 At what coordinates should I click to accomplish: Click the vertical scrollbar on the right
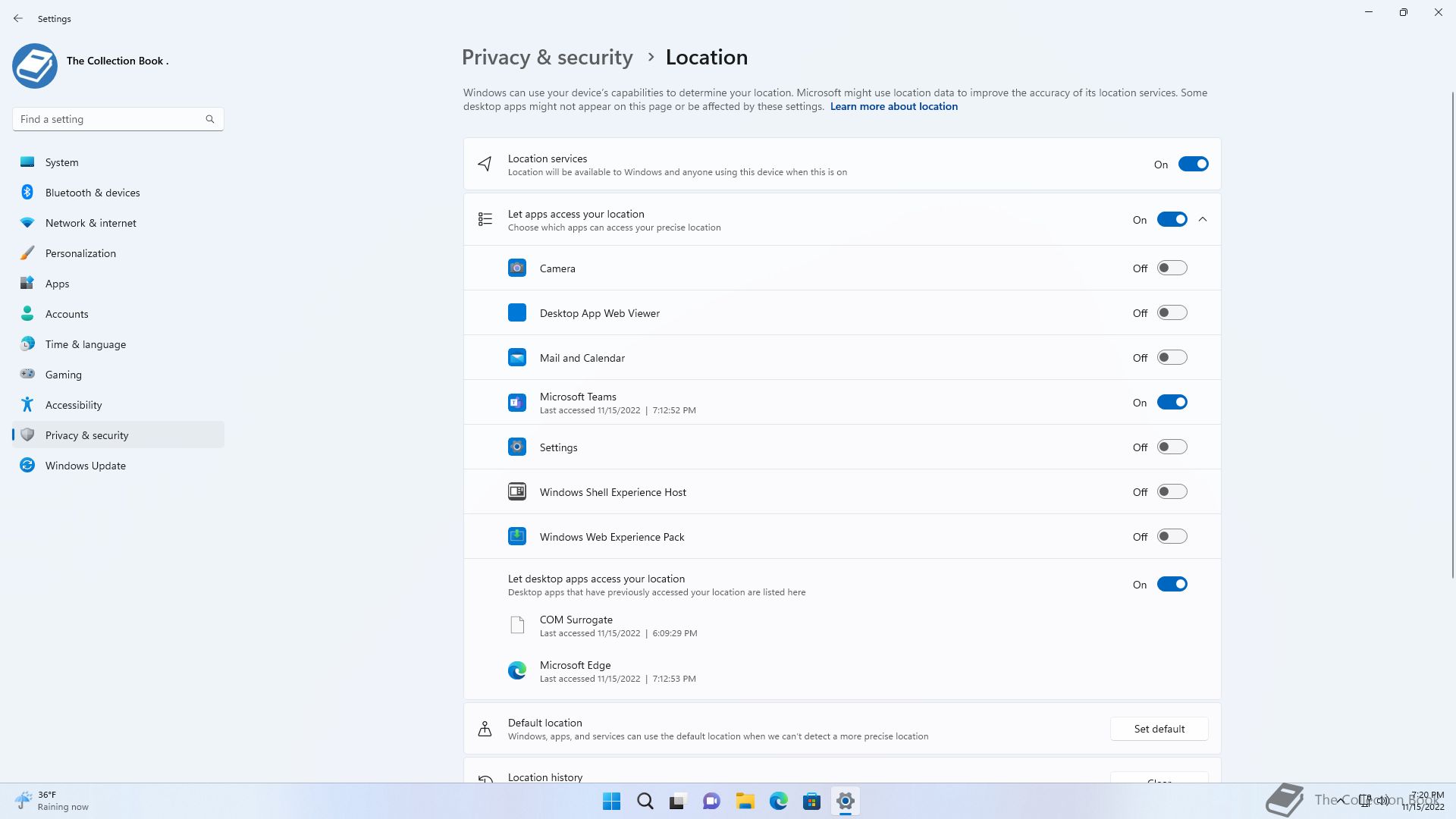click(1453, 334)
